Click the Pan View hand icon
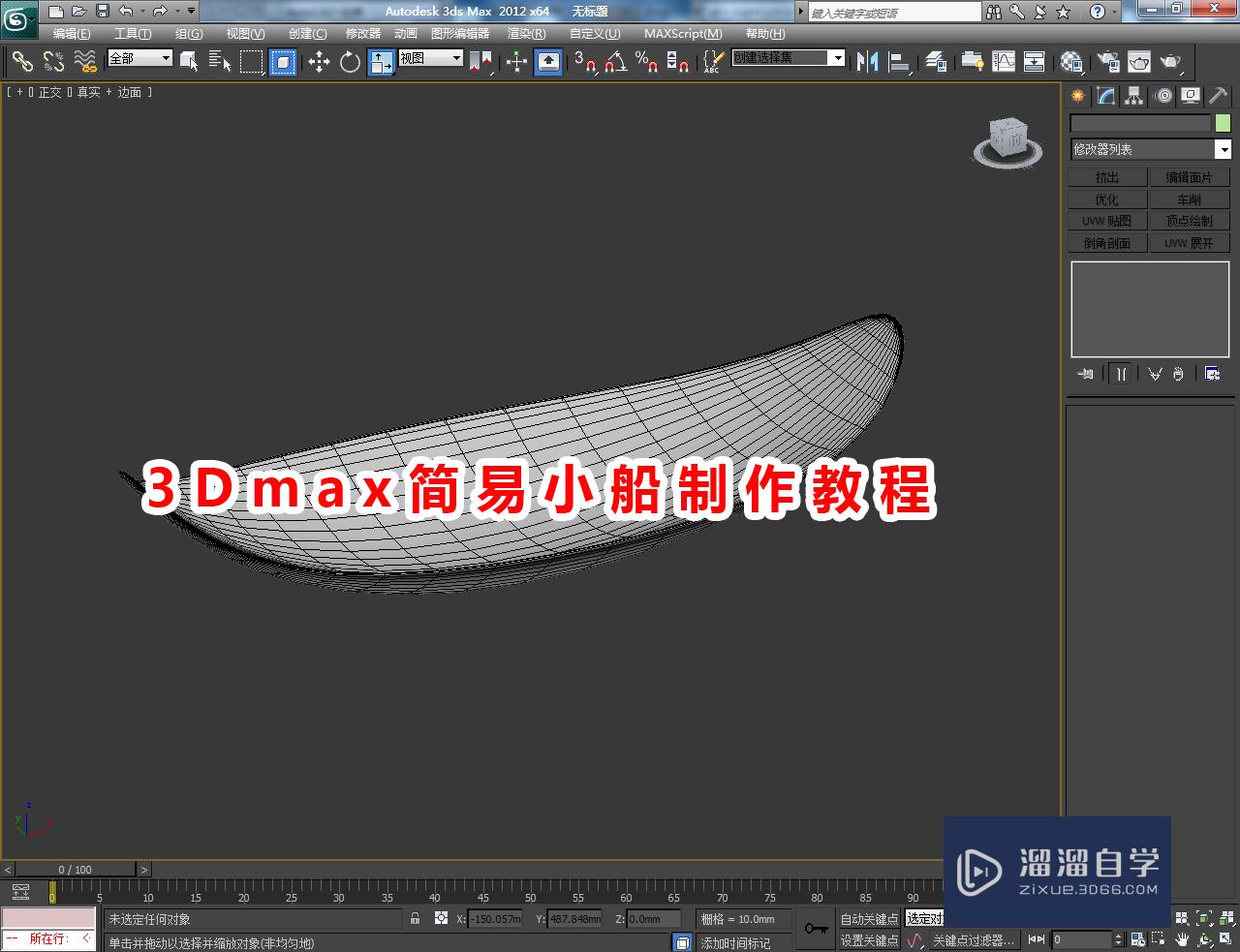The height and width of the screenshot is (952, 1240). click(1183, 939)
